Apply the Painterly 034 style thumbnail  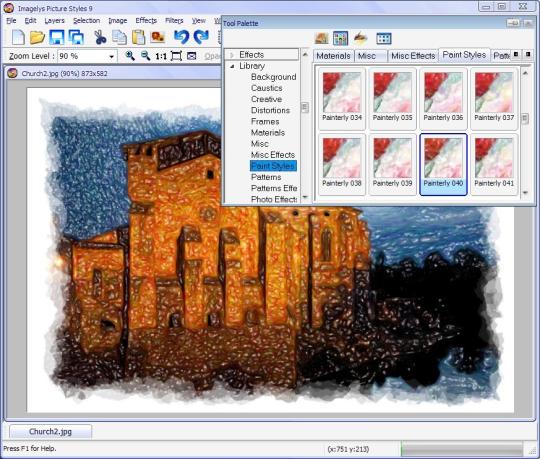pyautogui.click(x=342, y=98)
